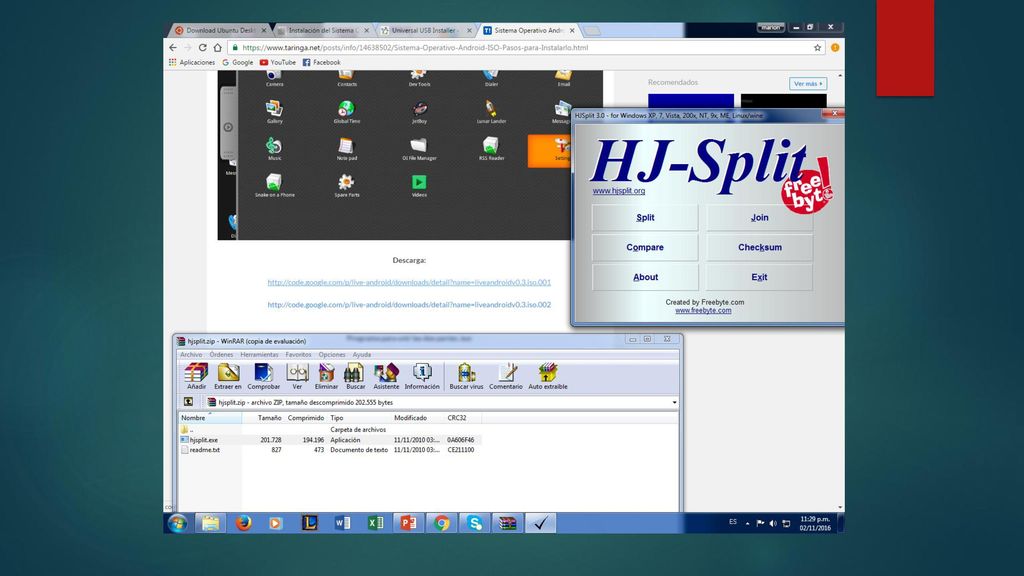Show hidden system tray icons
Image resolution: width=1024 pixels, height=576 pixels.
click(x=748, y=523)
